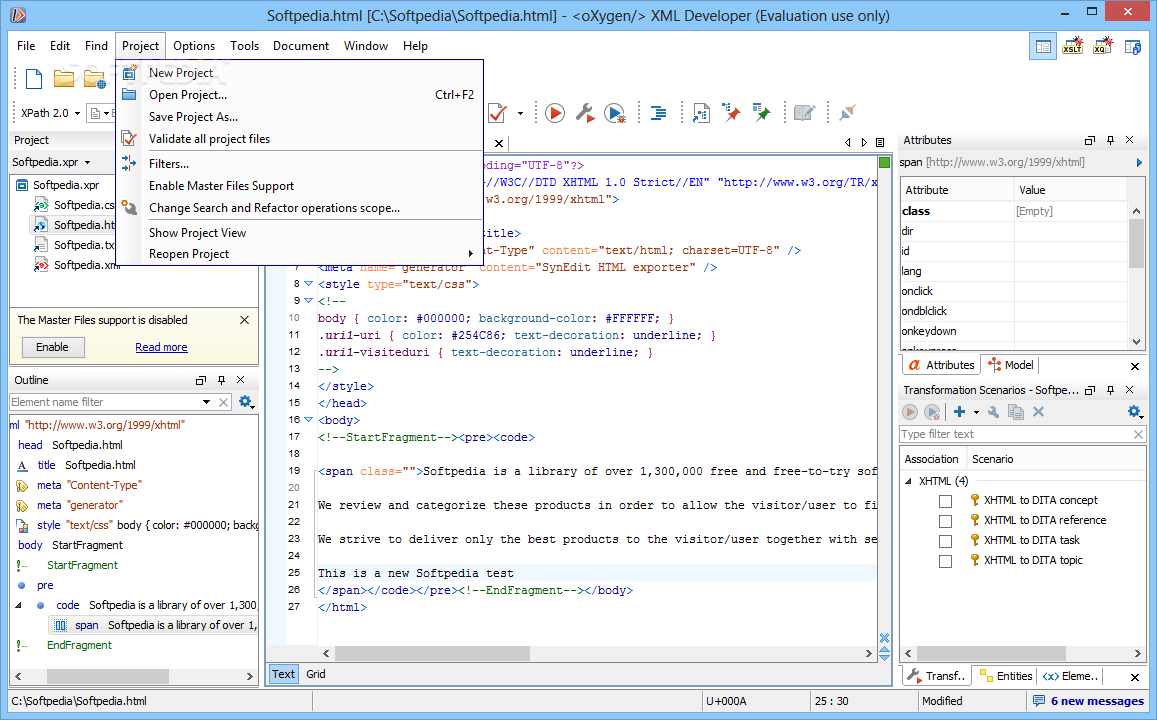Click the green pushpin toolbar icon
1157x720 pixels.
761,113
